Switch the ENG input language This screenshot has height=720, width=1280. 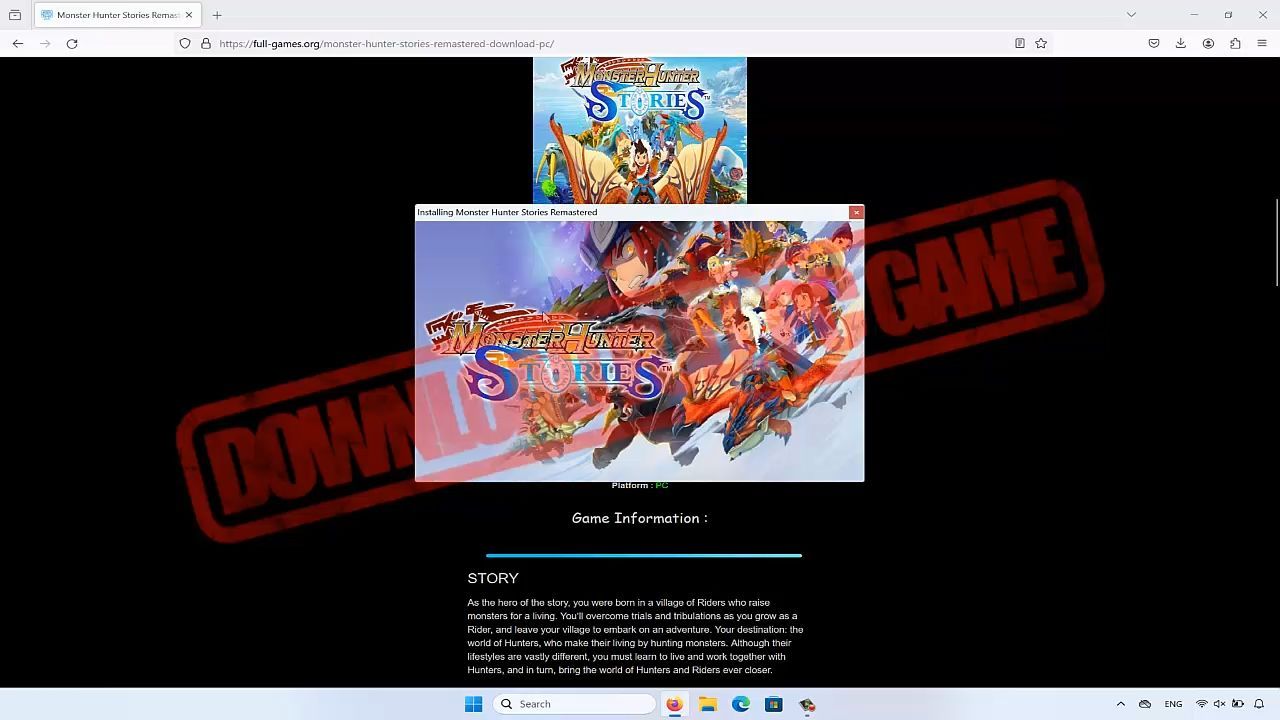(1173, 704)
